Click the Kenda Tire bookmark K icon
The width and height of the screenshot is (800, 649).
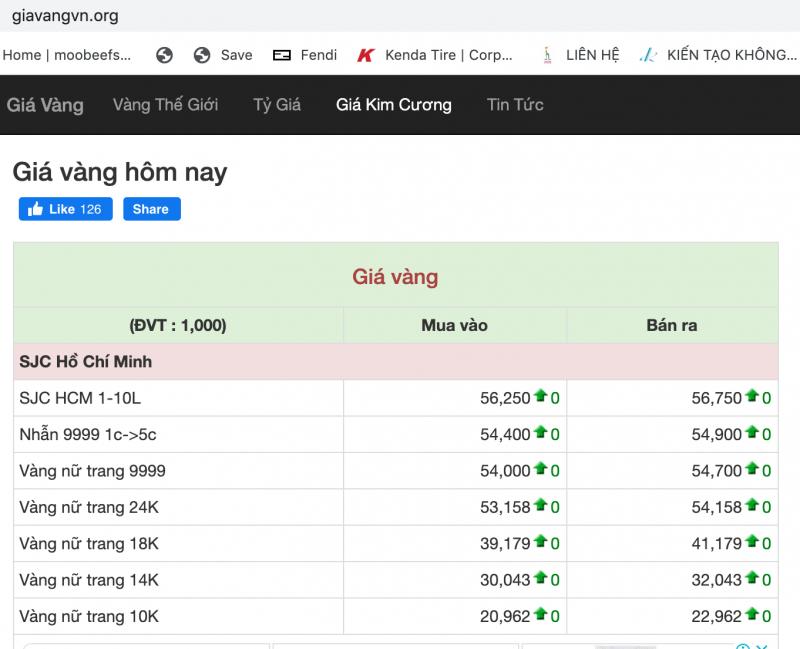tap(366, 55)
